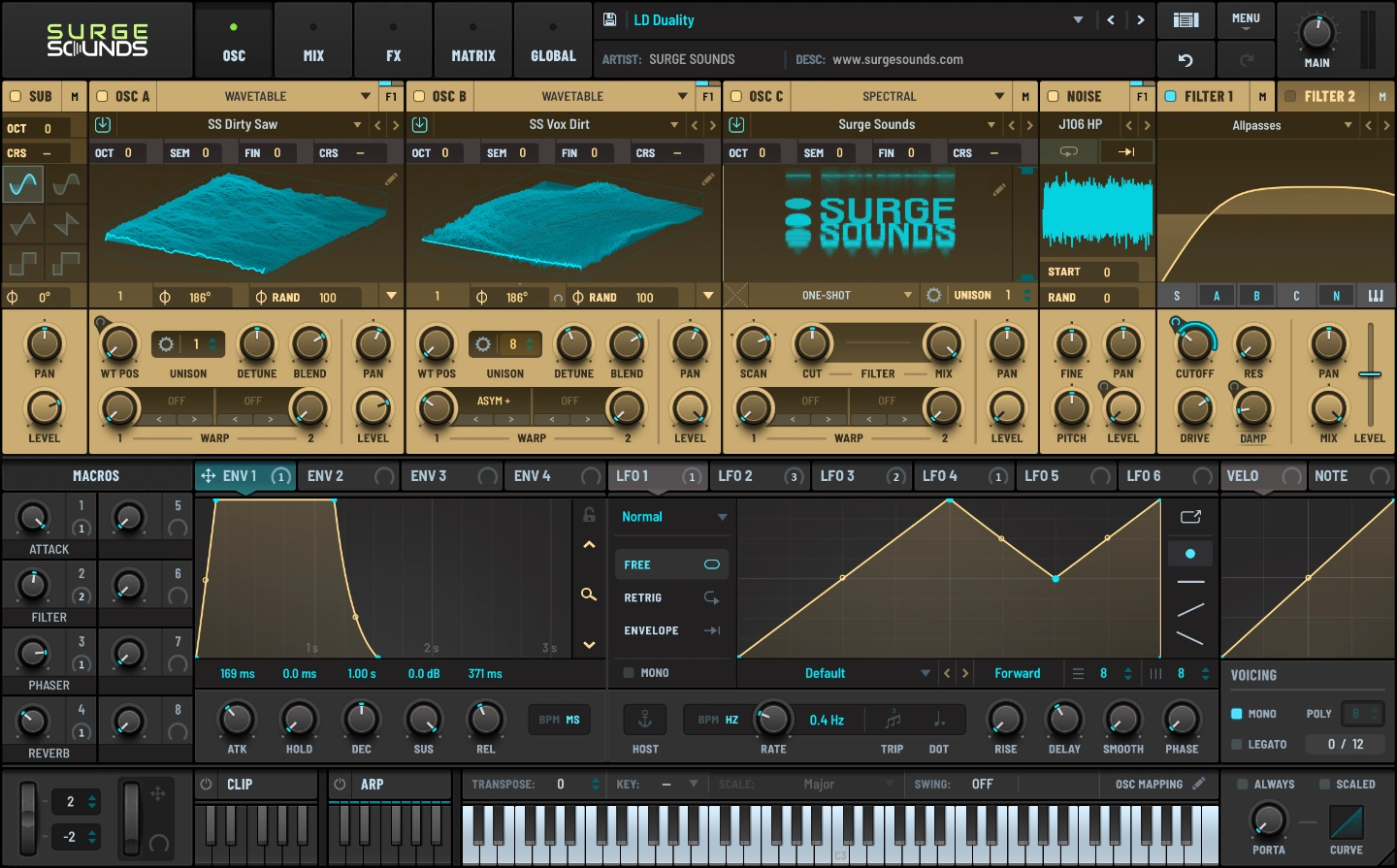1397x868 pixels.
Task: Switch to the FX tab
Action: coord(393,40)
